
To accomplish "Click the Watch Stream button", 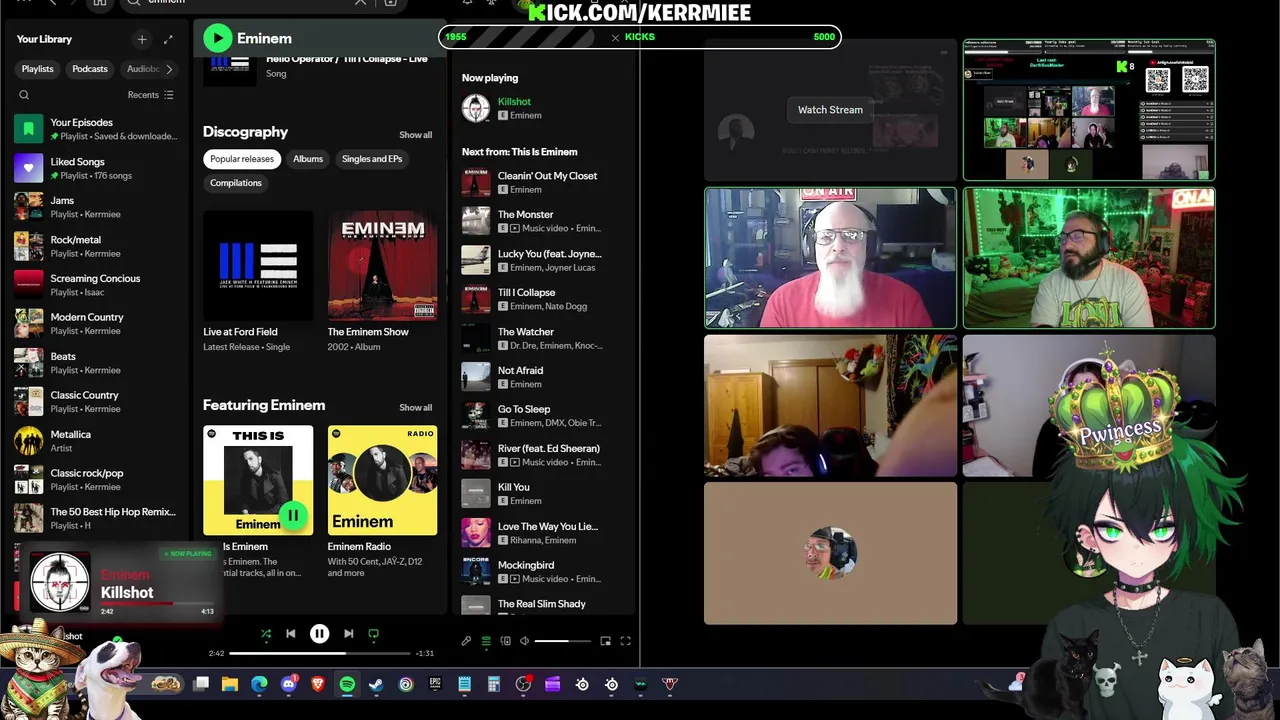I will pyautogui.click(x=830, y=110).
